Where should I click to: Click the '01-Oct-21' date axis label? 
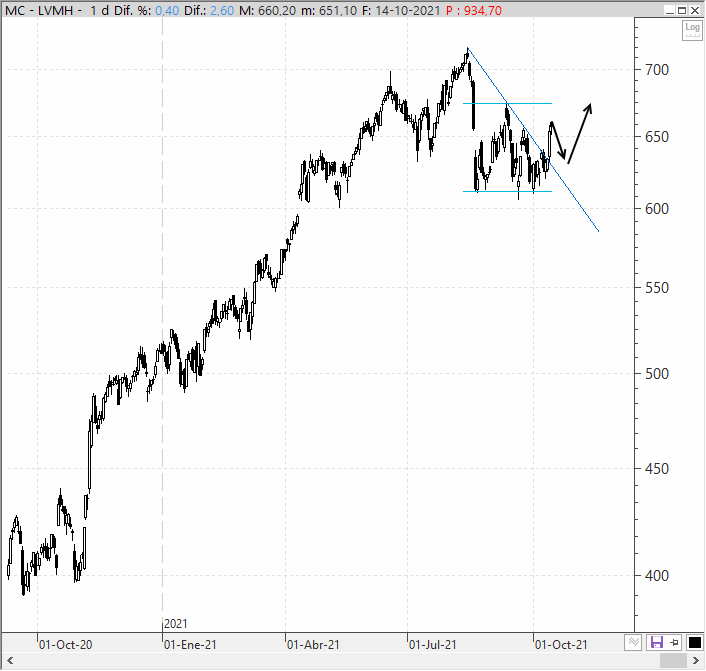(x=561, y=645)
